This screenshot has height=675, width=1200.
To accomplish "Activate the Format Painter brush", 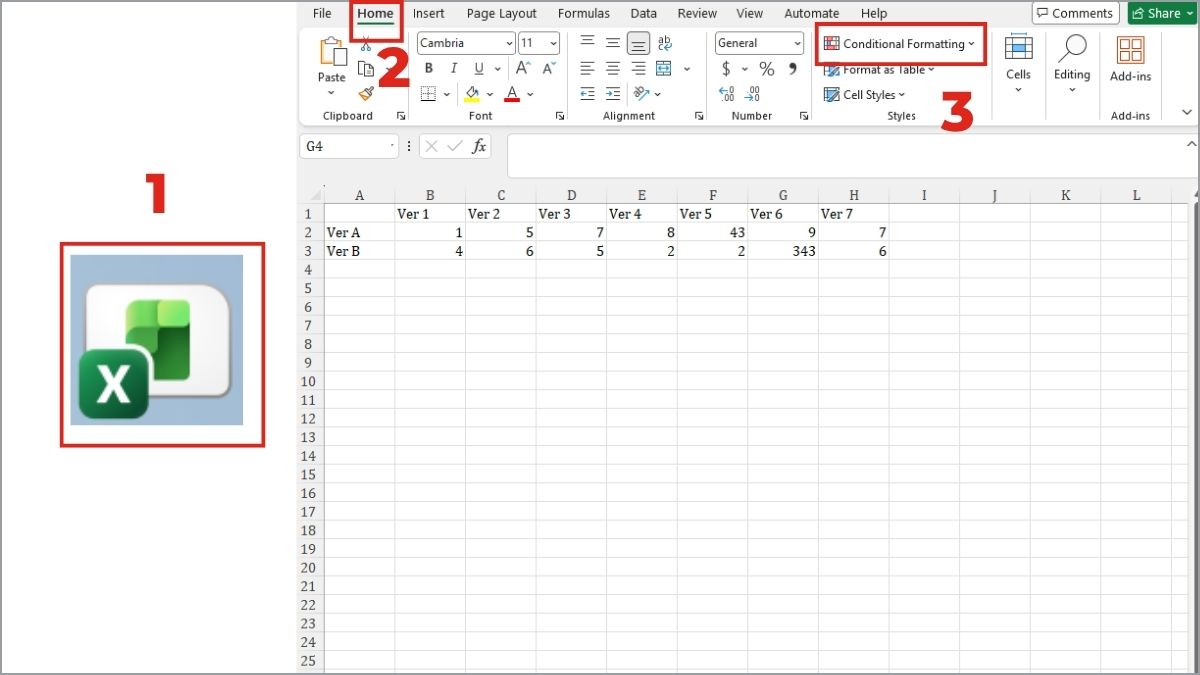I will 366,94.
